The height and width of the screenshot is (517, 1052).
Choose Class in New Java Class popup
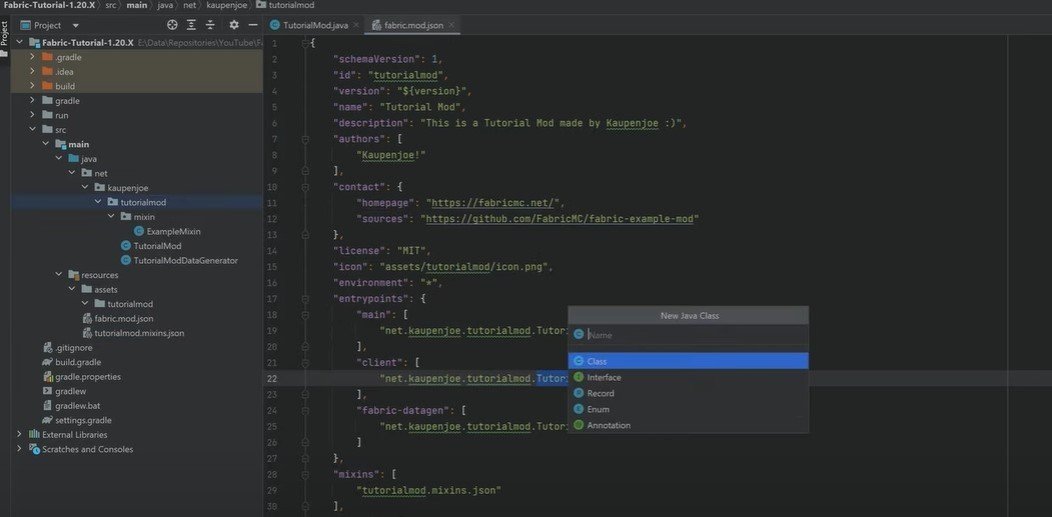688,361
